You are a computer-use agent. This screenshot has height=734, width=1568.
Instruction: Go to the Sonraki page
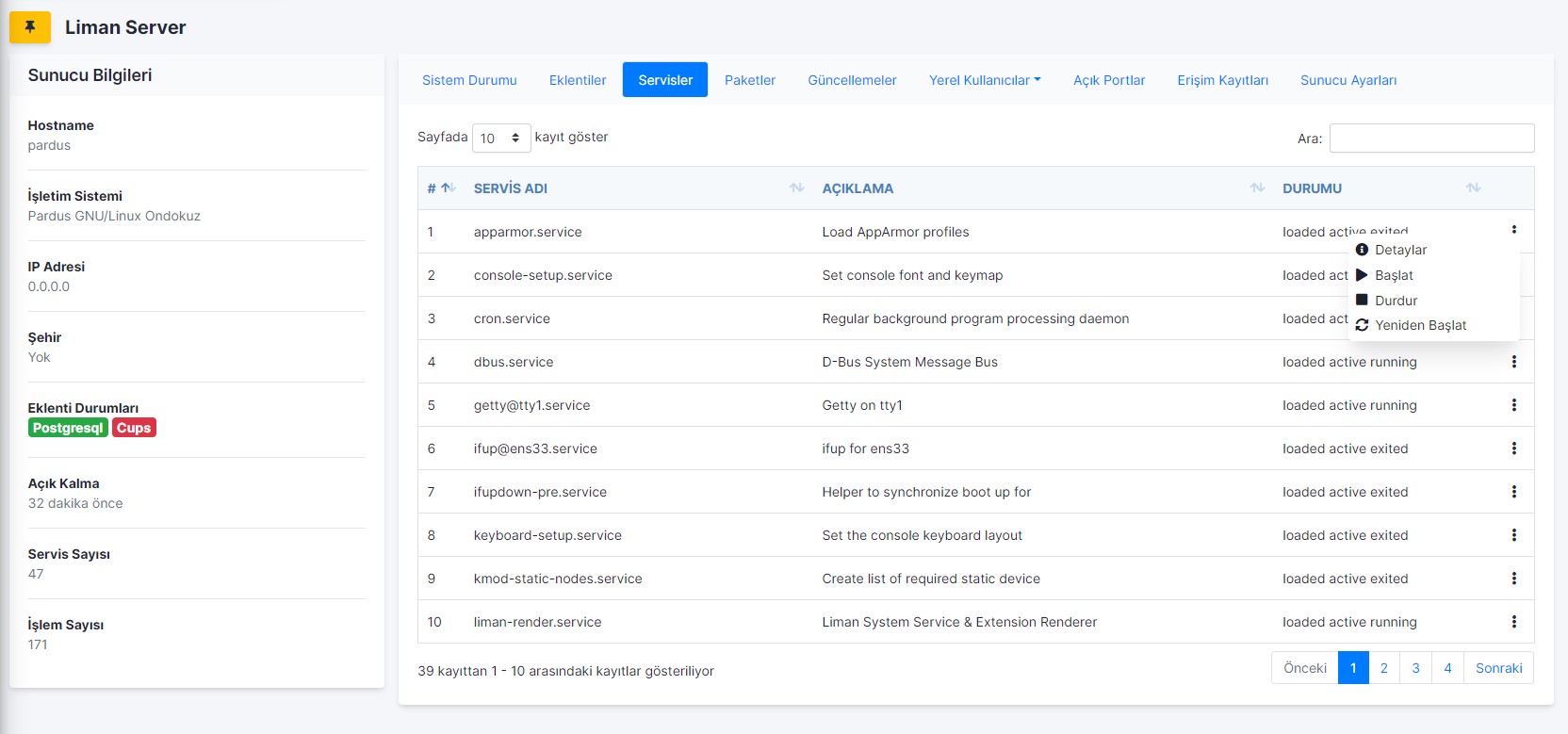pyautogui.click(x=1498, y=668)
